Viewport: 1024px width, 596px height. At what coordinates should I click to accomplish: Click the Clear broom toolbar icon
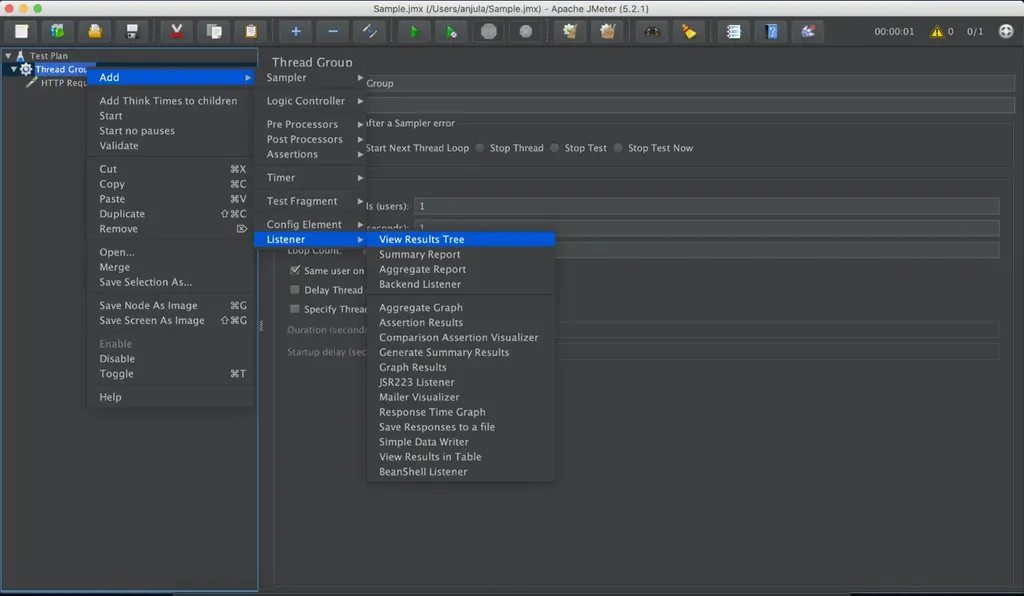(x=570, y=31)
